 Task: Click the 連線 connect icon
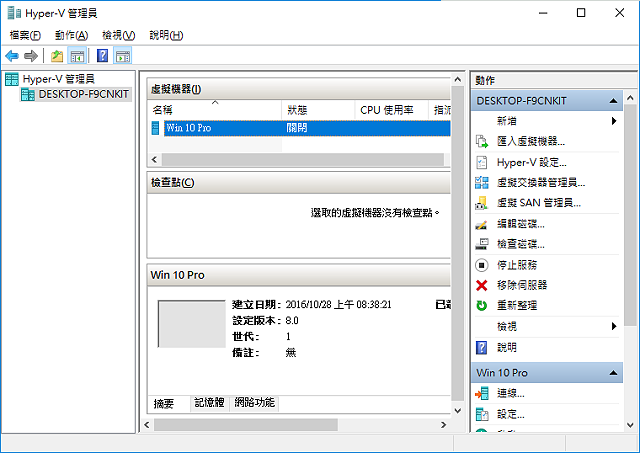[x=482, y=394]
